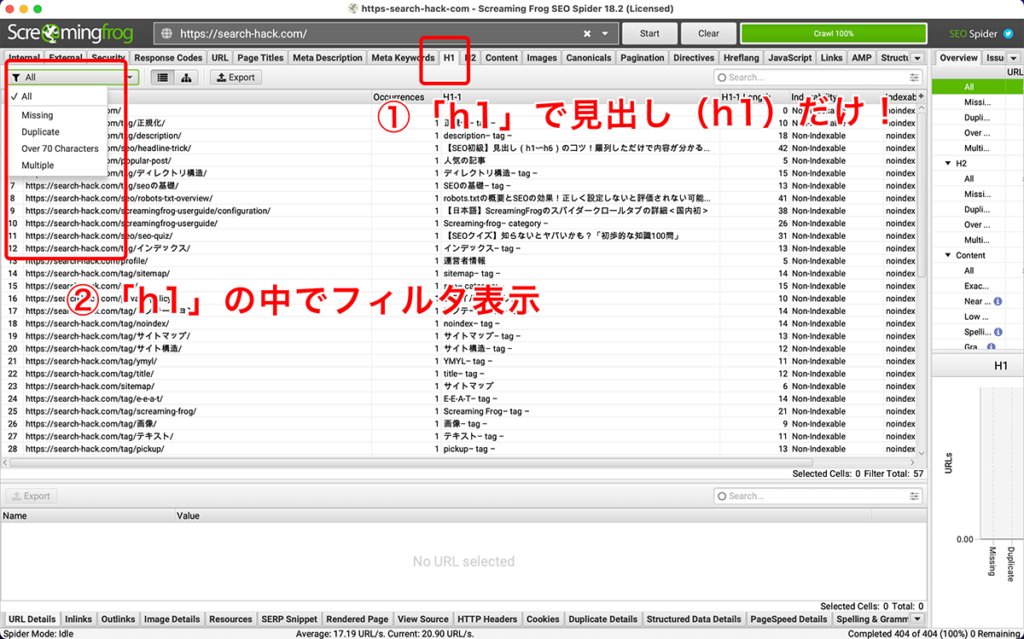Export the H1 table with upper Export button
1024x639 pixels.
point(236,77)
